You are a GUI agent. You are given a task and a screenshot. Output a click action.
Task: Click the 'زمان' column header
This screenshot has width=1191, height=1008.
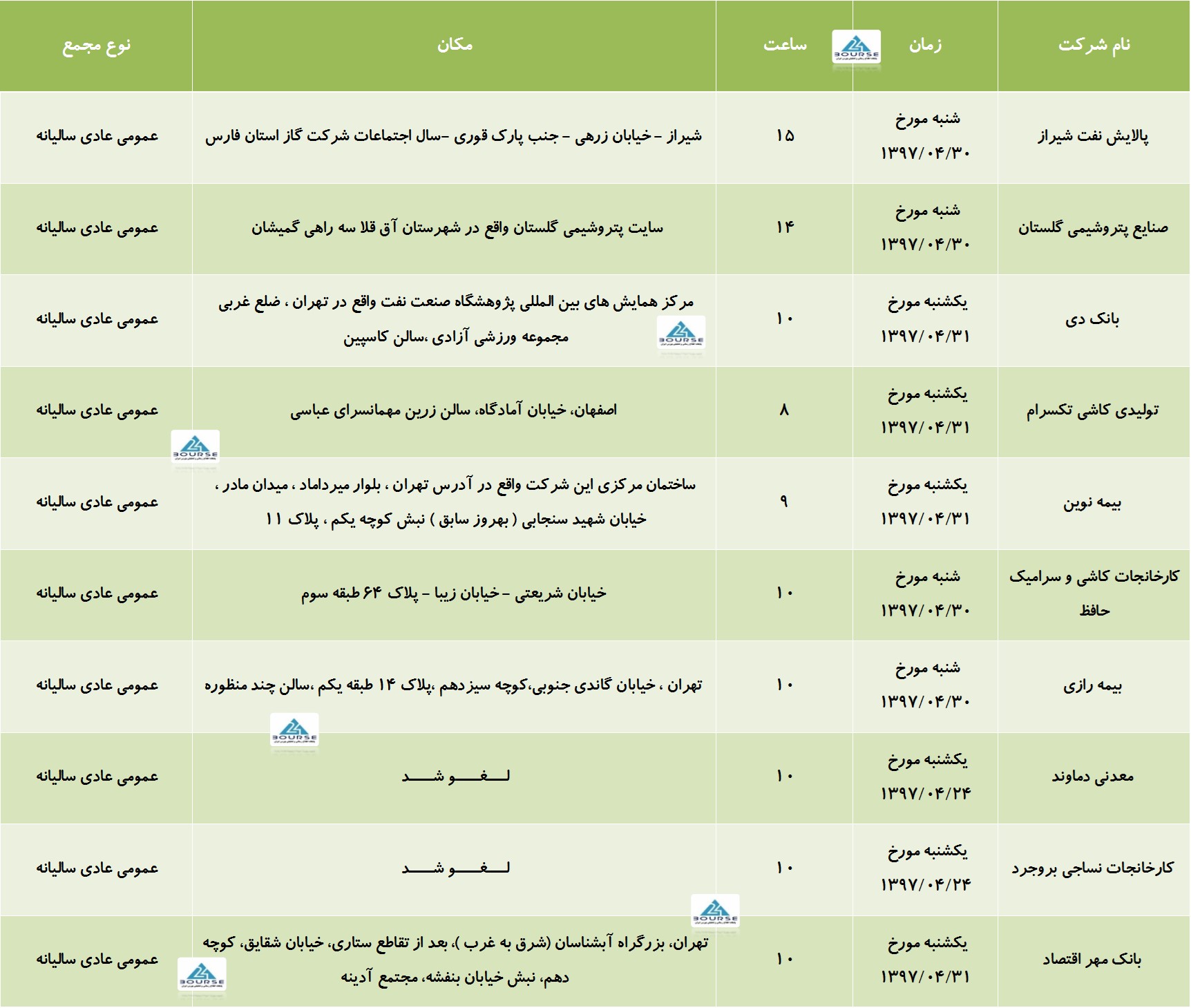(925, 46)
